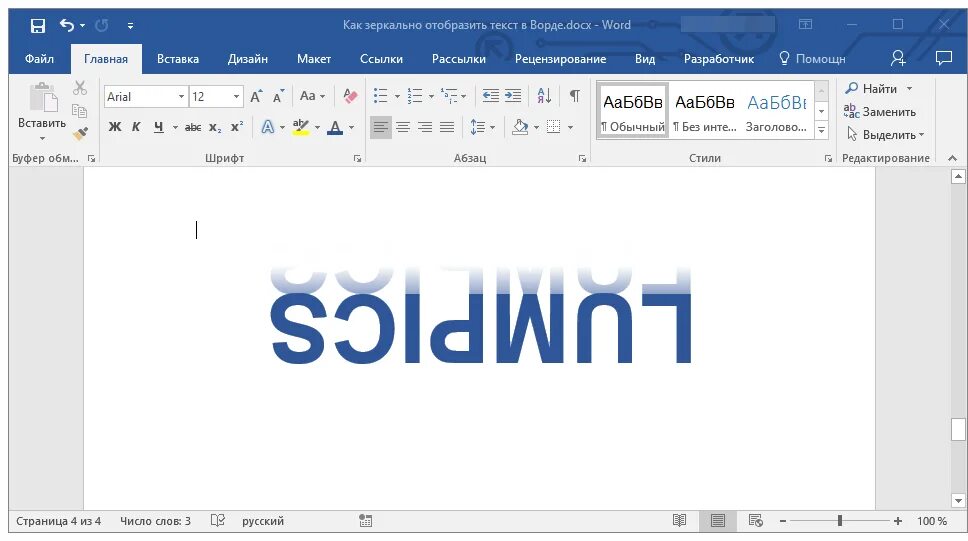The image size is (968, 541).
Task: Apply font color with underlined A
Action: click(335, 127)
